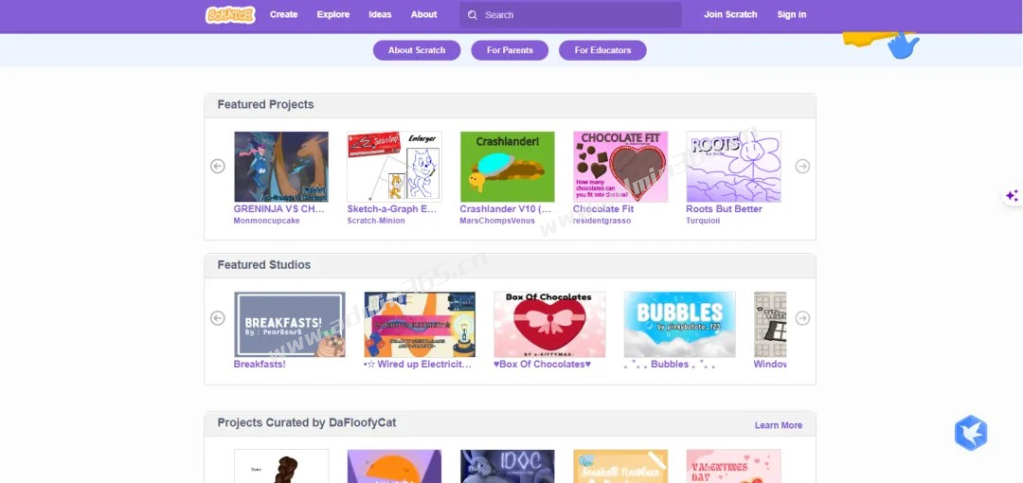Open the Crashlander V10 project thumbnail
The image size is (1023, 483).
[x=508, y=167]
